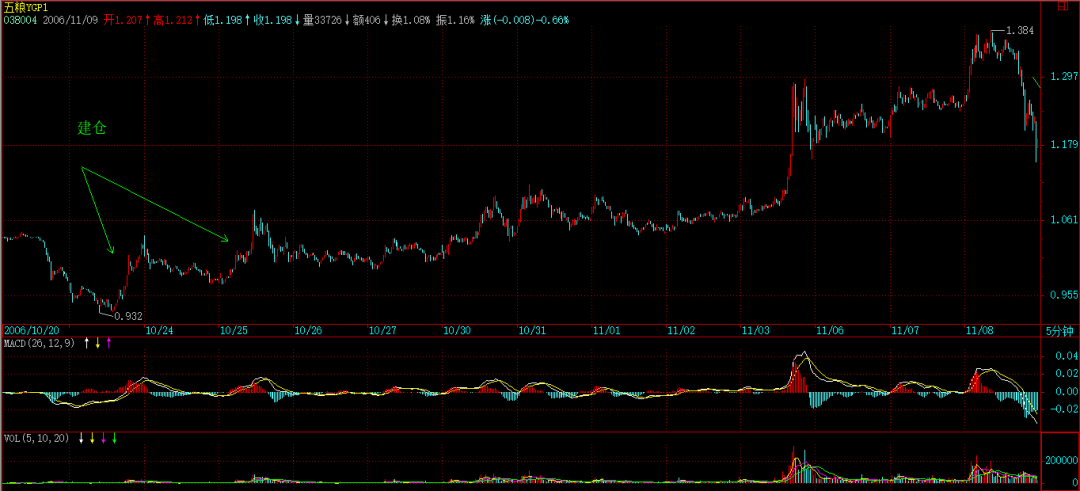Click the turnover rate 换1.08%
The height and width of the screenshot is (491, 1080).
[411, 21]
